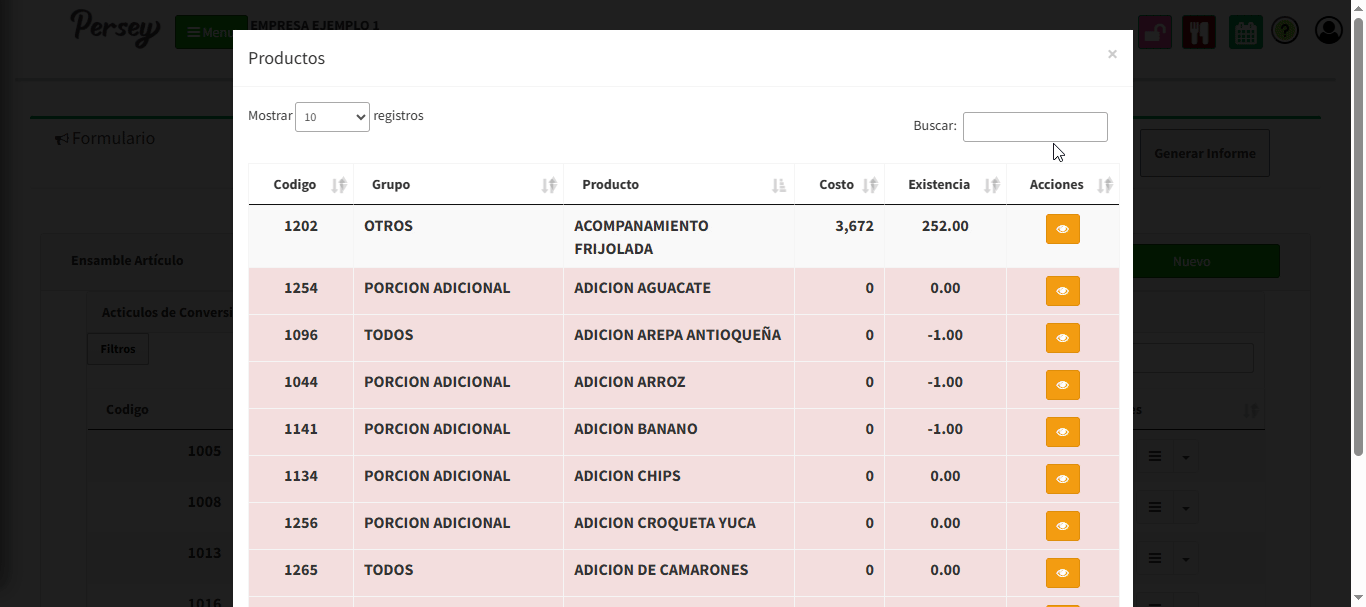Image resolution: width=1366 pixels, height=607 pixels.
Task: Click the Generar Informe button
Action: [x=1204, y=154]
